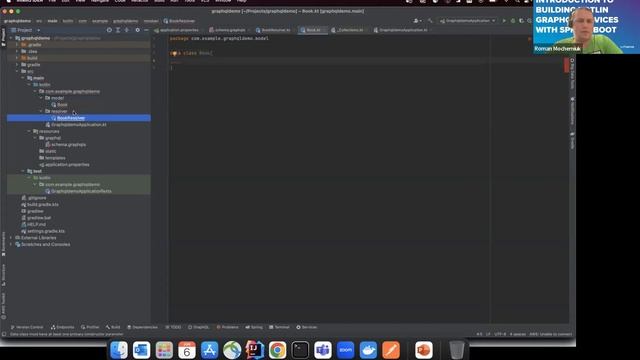This screenshot has height=360, width=640.
Task: Select settings.gradle.kts file
Action: pyautogui.click(x=43, y=231)
